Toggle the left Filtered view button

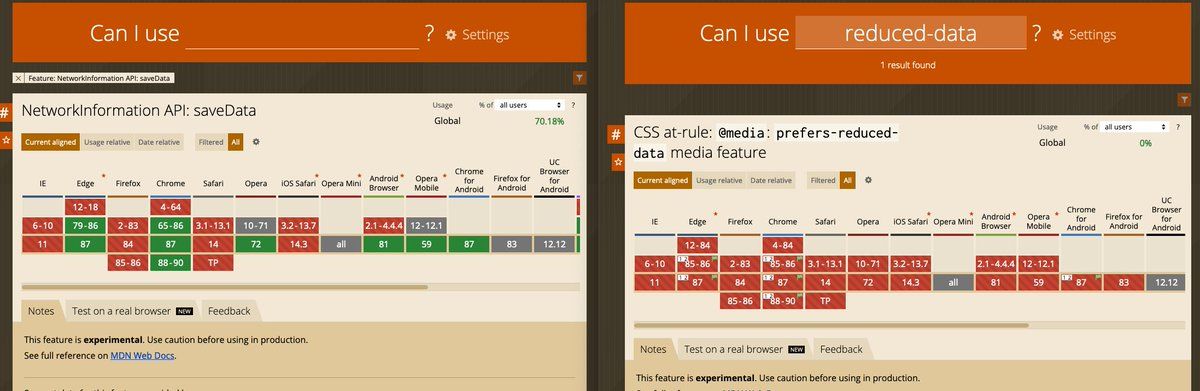tap(210, 142)
